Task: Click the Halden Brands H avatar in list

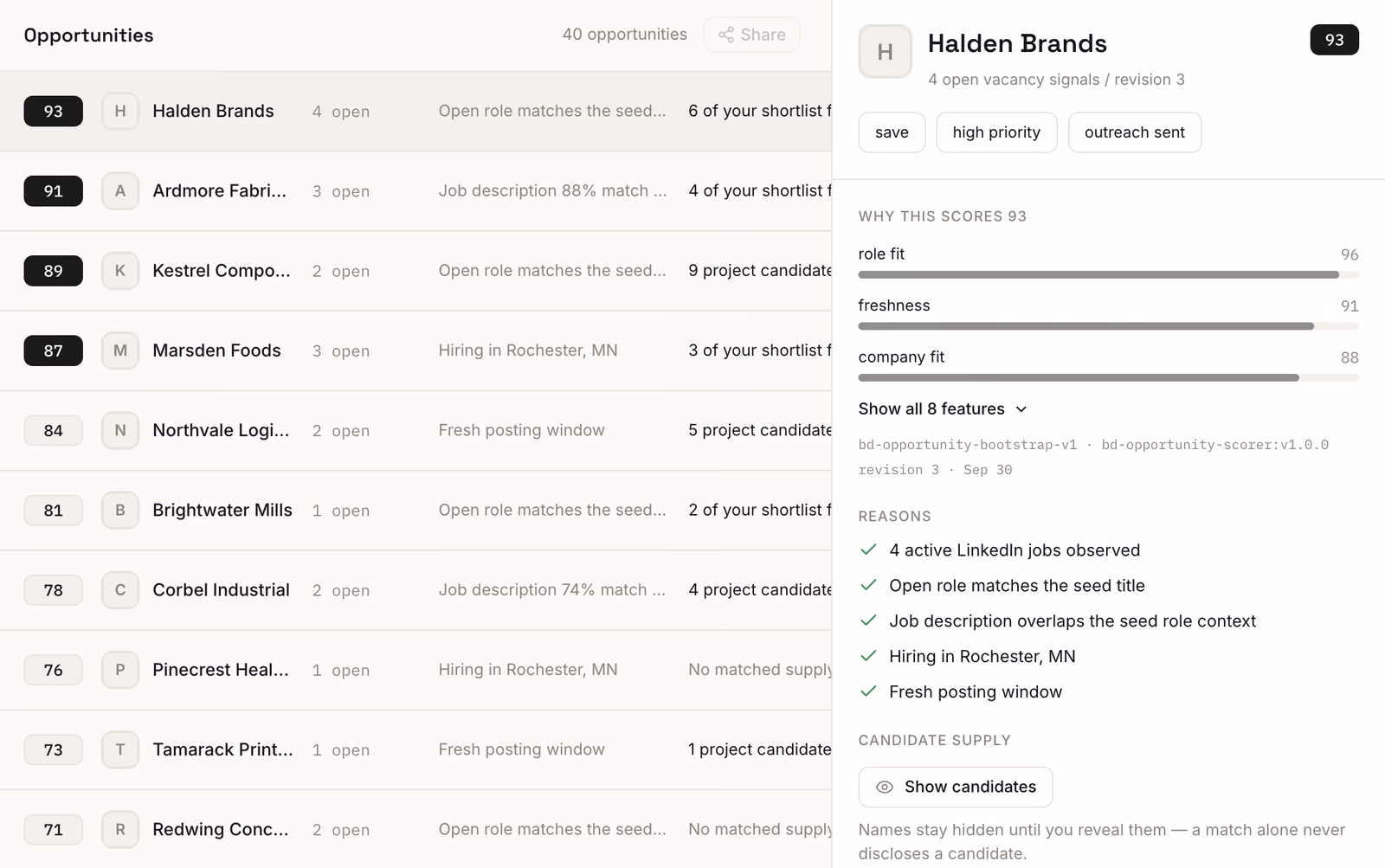Action: pos(120,112)
